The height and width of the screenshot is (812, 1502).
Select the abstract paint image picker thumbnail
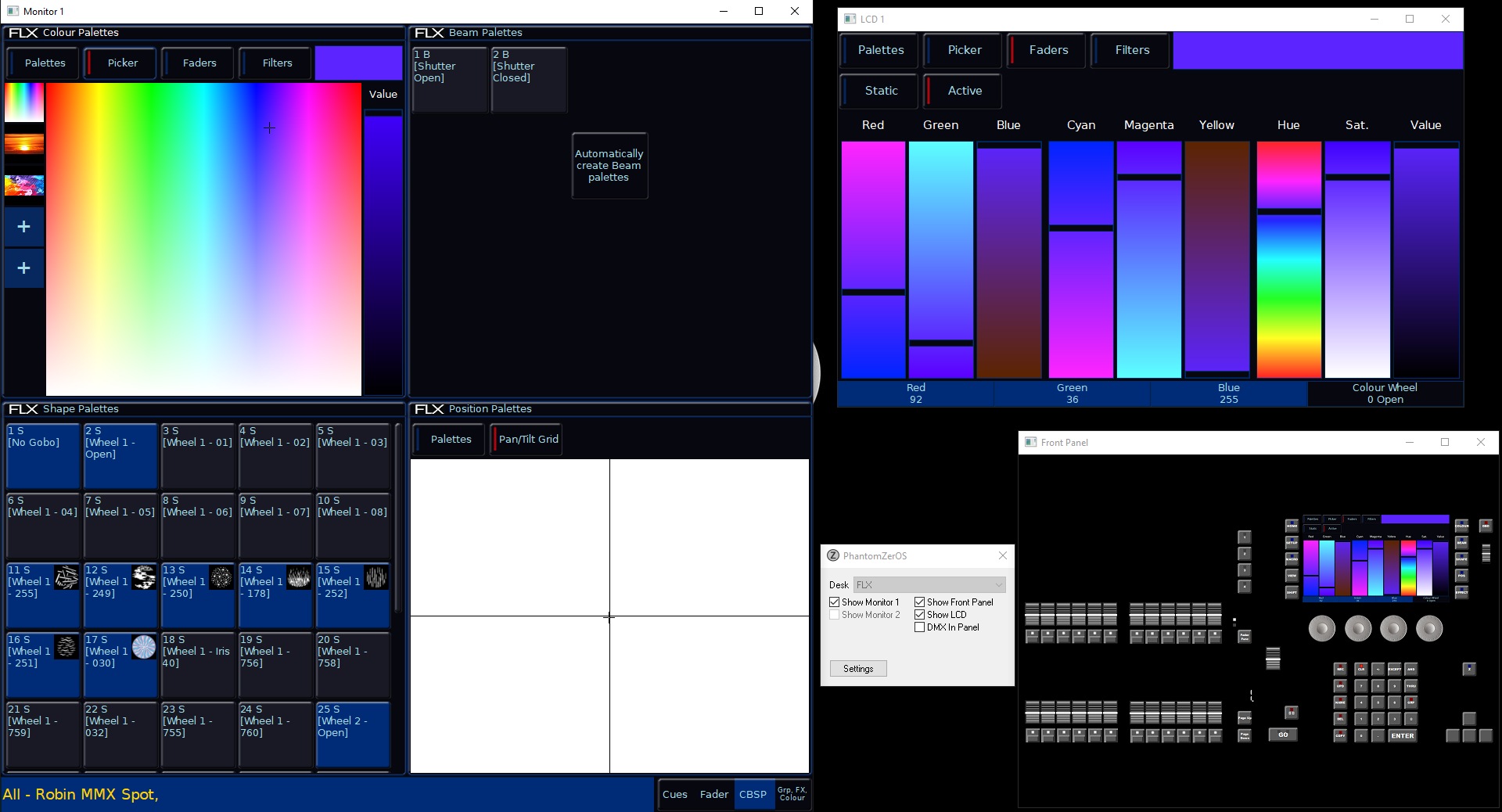(24, 185)
